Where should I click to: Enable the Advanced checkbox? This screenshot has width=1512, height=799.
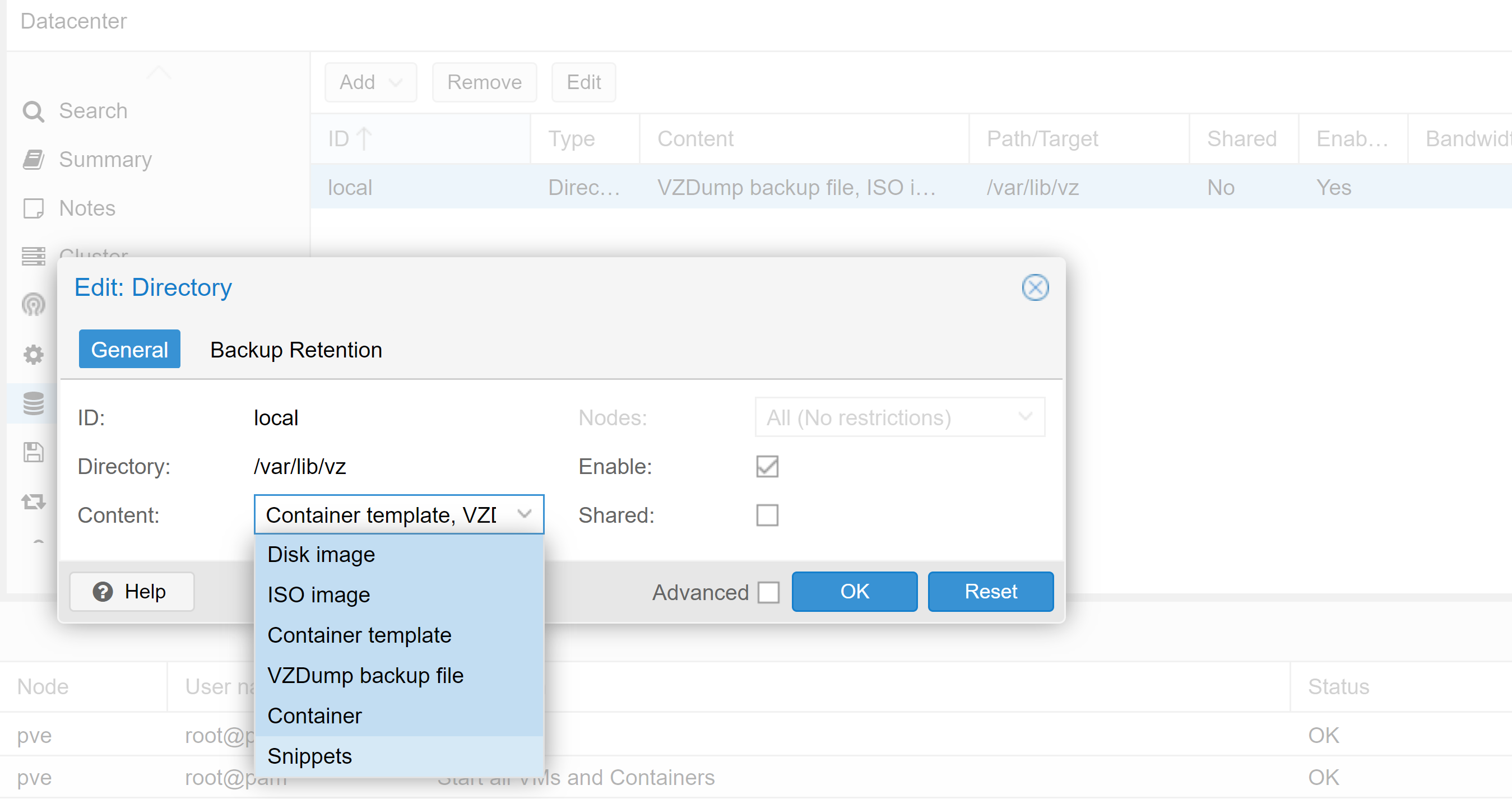tap(768, 592)
